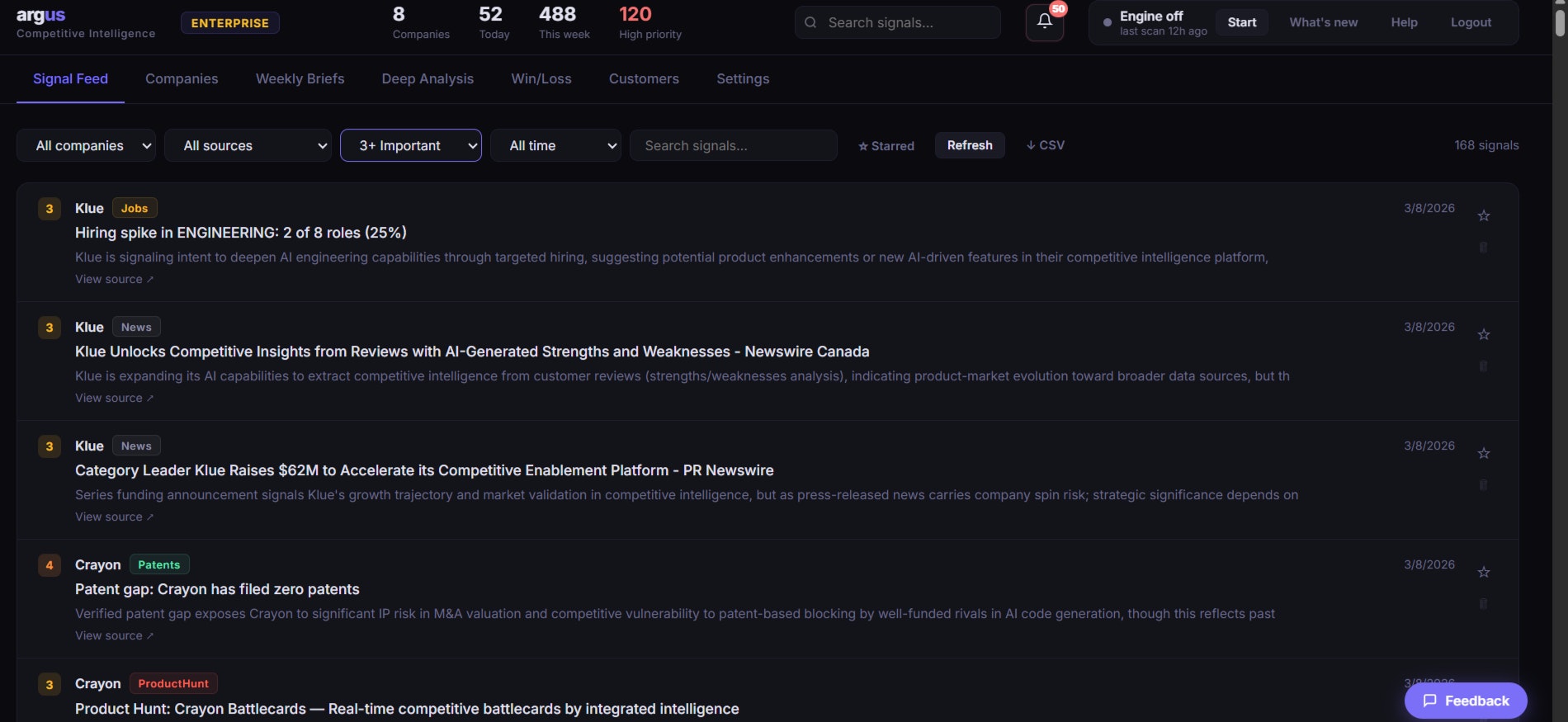Switch to the Signal Feed tab
This screenshot has height=722, width=1568.
click(70, 78)
